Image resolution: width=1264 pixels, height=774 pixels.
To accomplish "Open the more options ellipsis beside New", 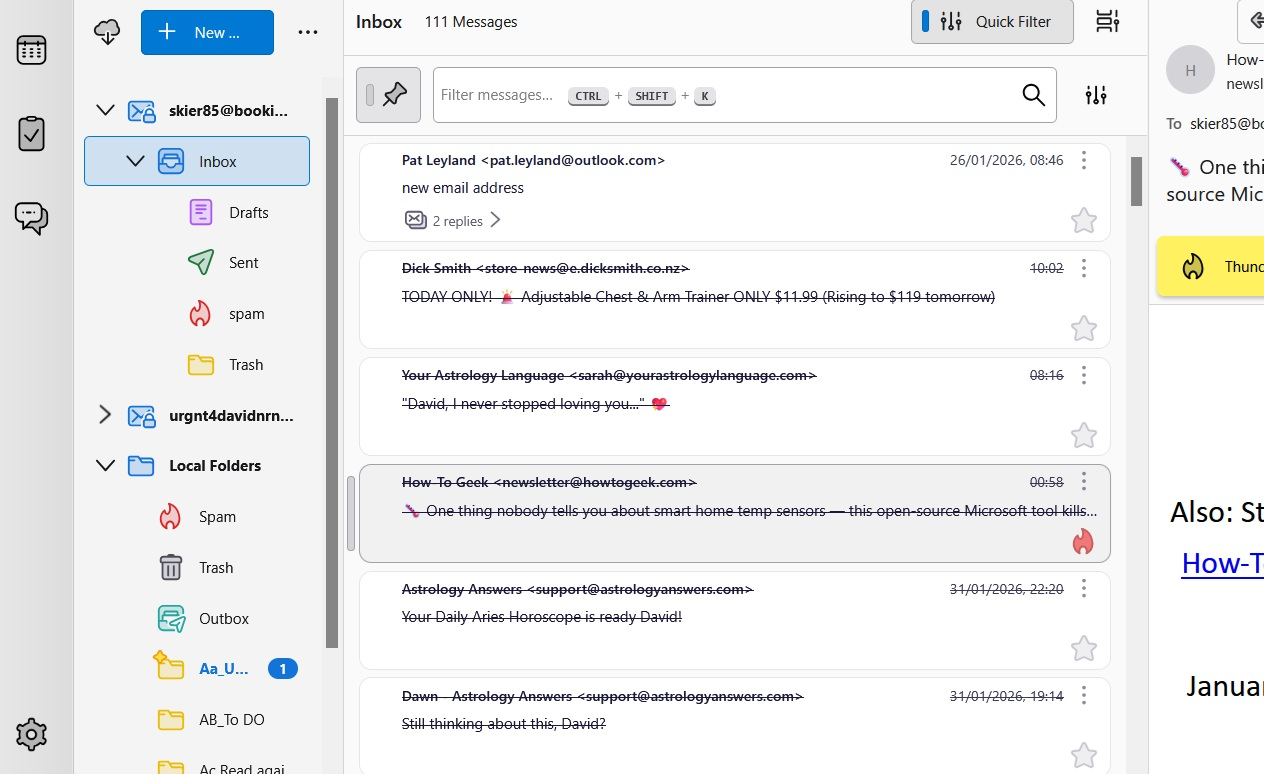I will [x=308, y=32].
